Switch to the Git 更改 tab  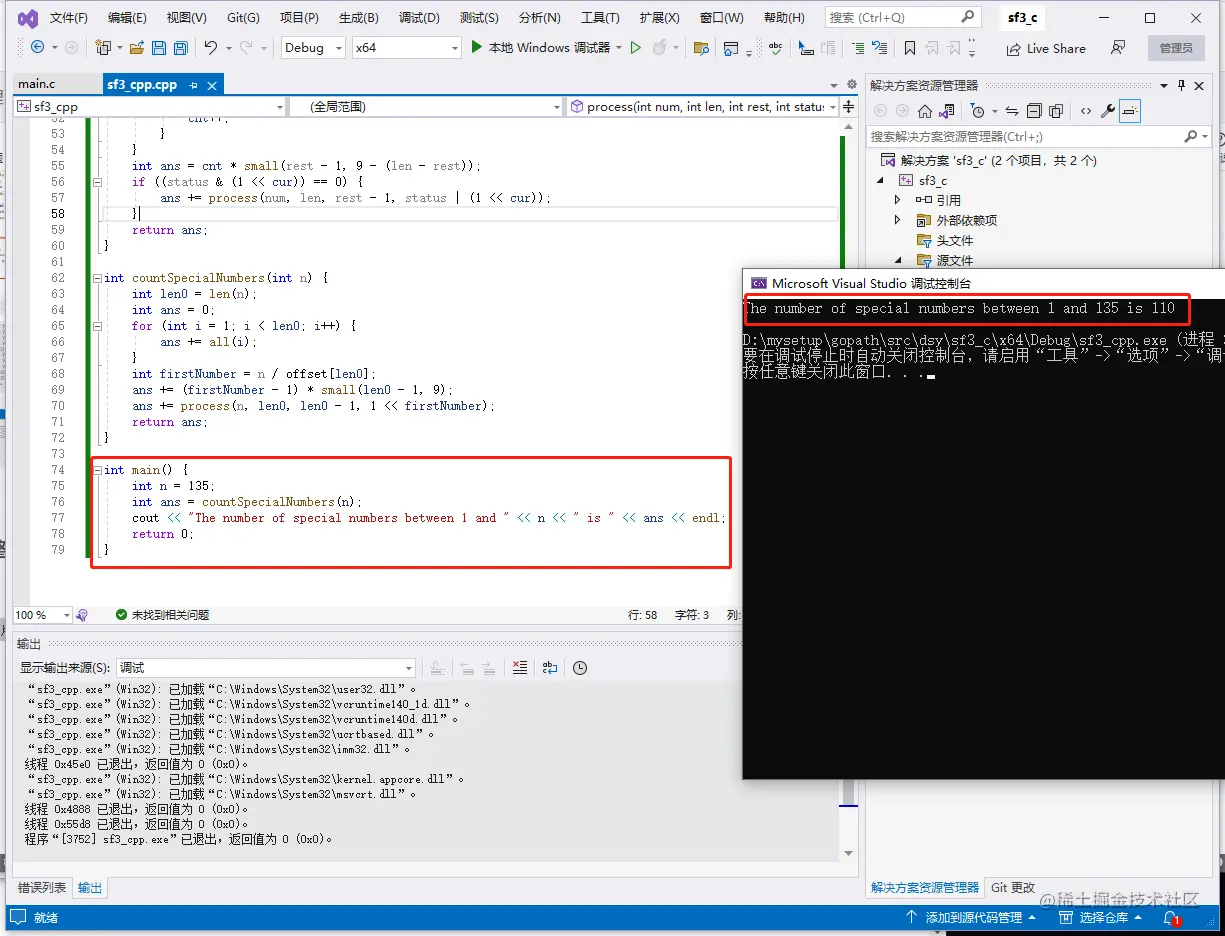coord(1013,887)
